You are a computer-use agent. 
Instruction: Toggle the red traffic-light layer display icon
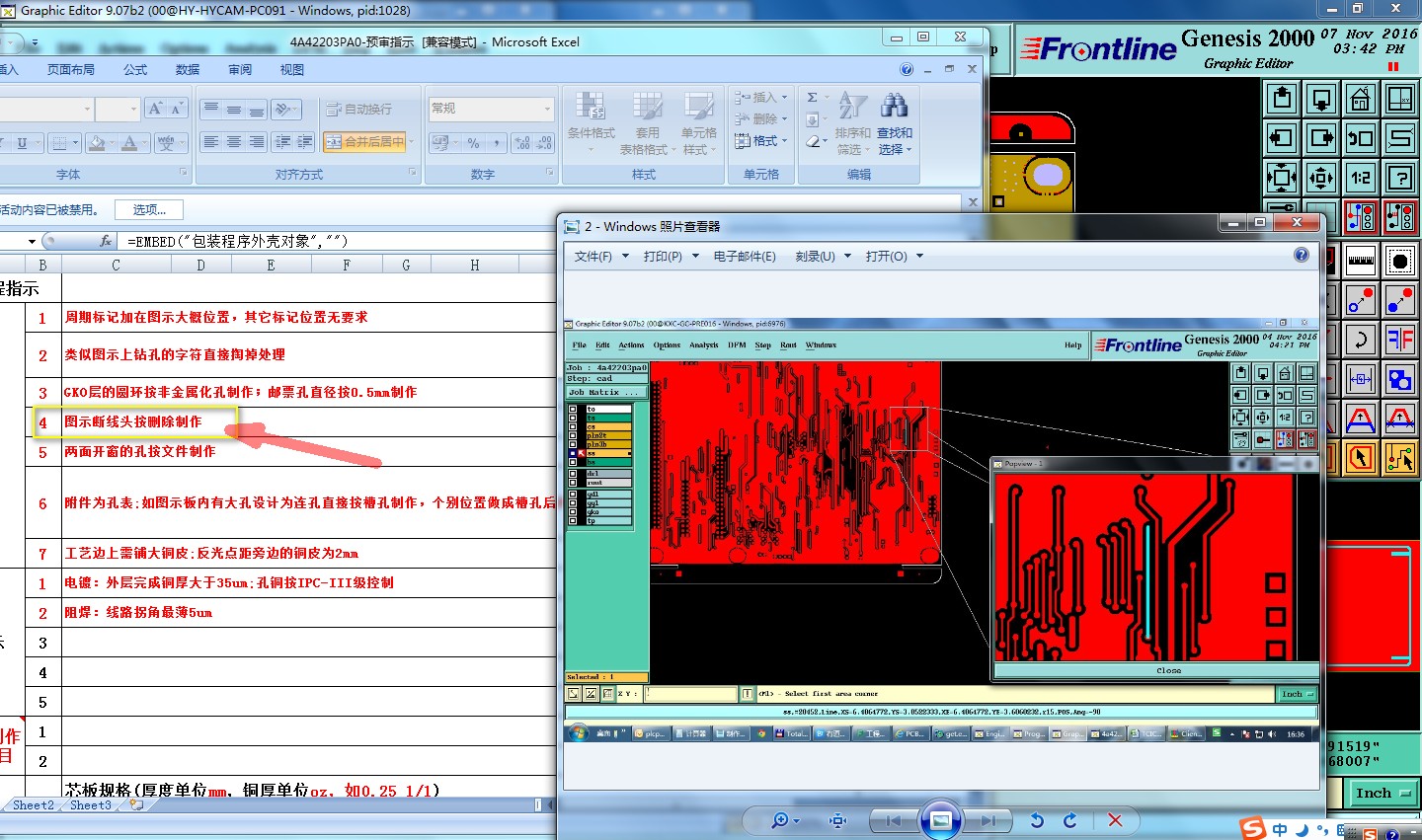(x=1361, y=217)
